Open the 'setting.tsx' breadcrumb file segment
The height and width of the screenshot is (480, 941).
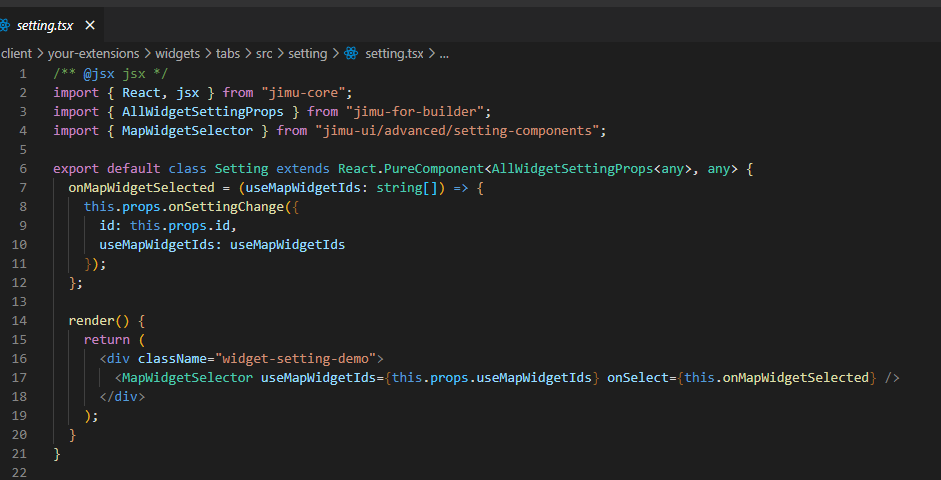pos(394,53)
